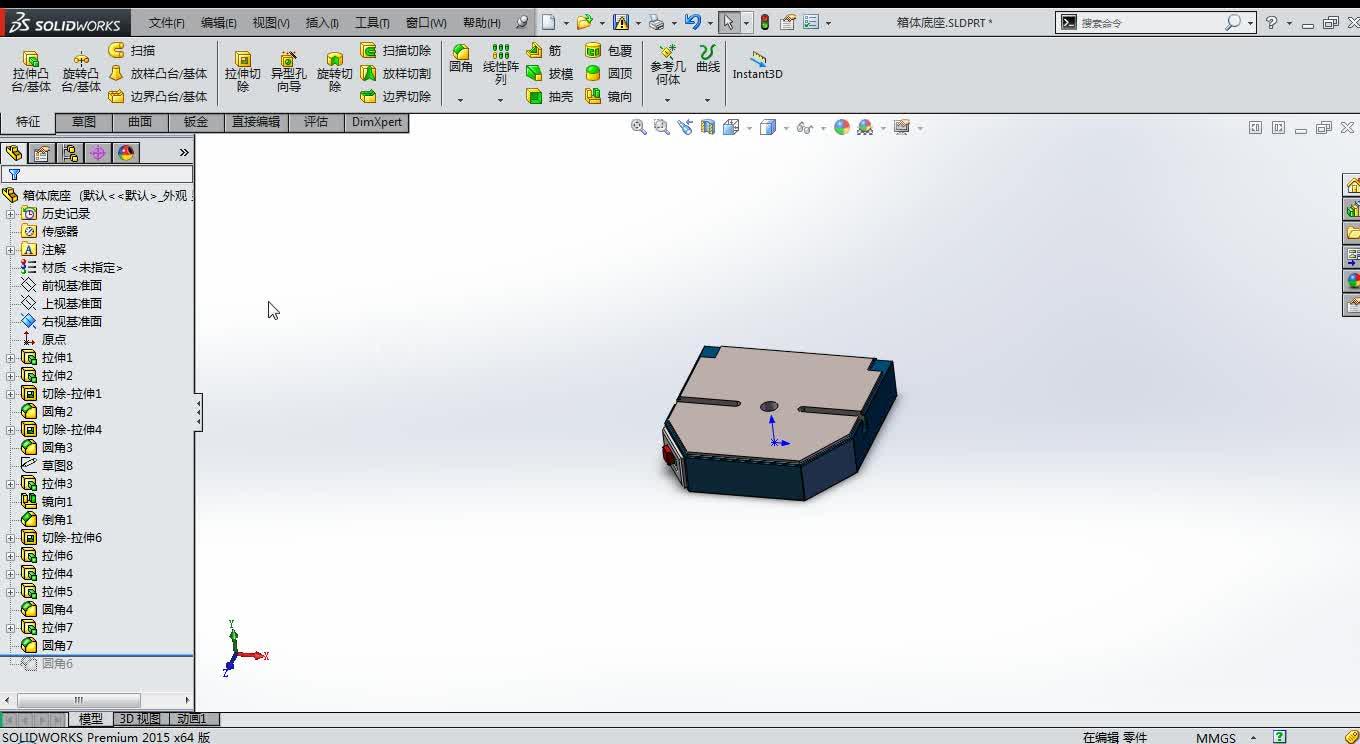Open the 编辑(E) menu

point(219,23)
